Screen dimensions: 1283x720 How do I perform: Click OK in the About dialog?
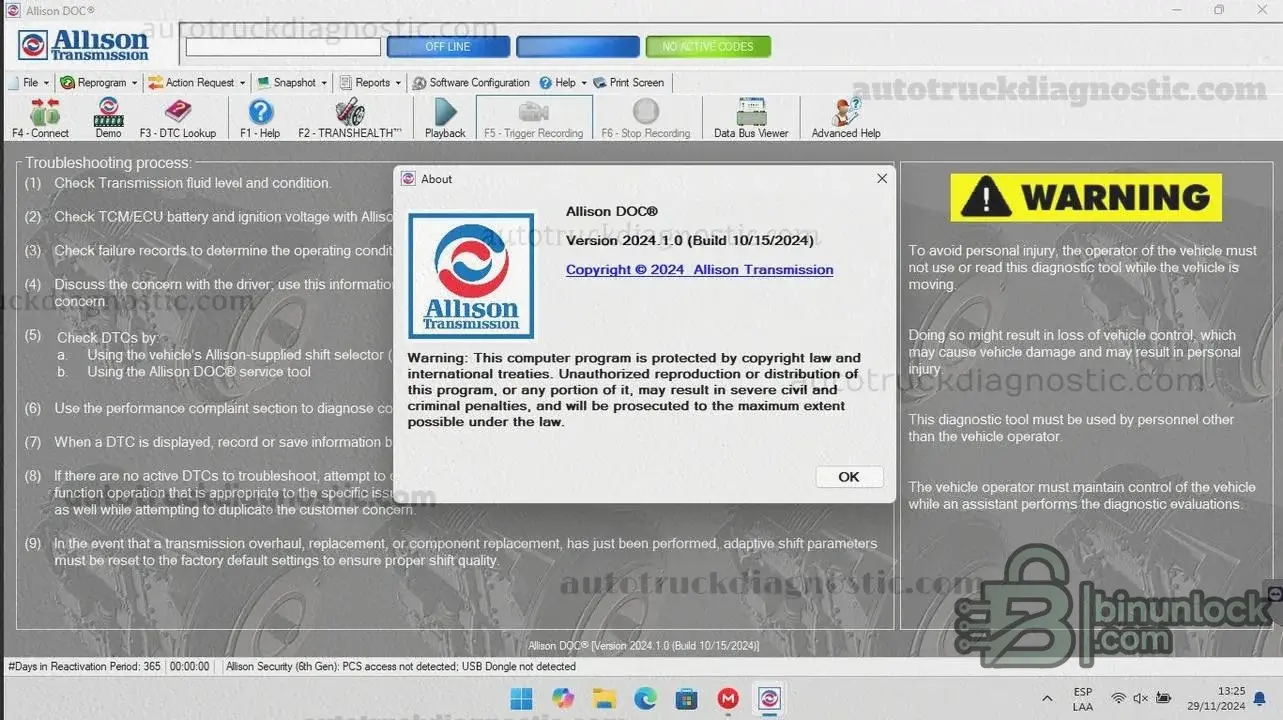[849, 477]
